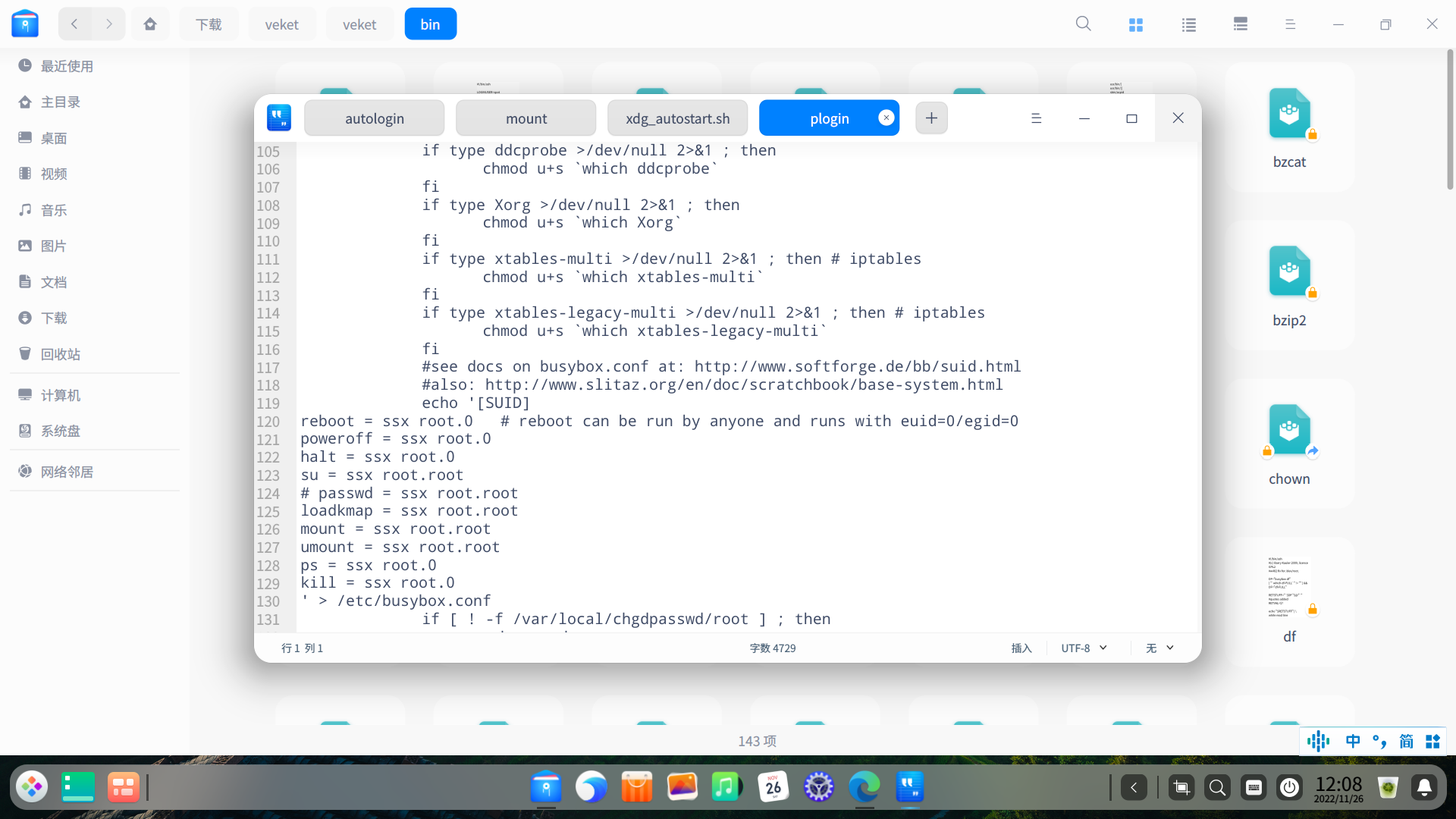1456x819 pixels.
Task: Toggle simplified Chinese mode button
Action: (x=1406, y=741)
